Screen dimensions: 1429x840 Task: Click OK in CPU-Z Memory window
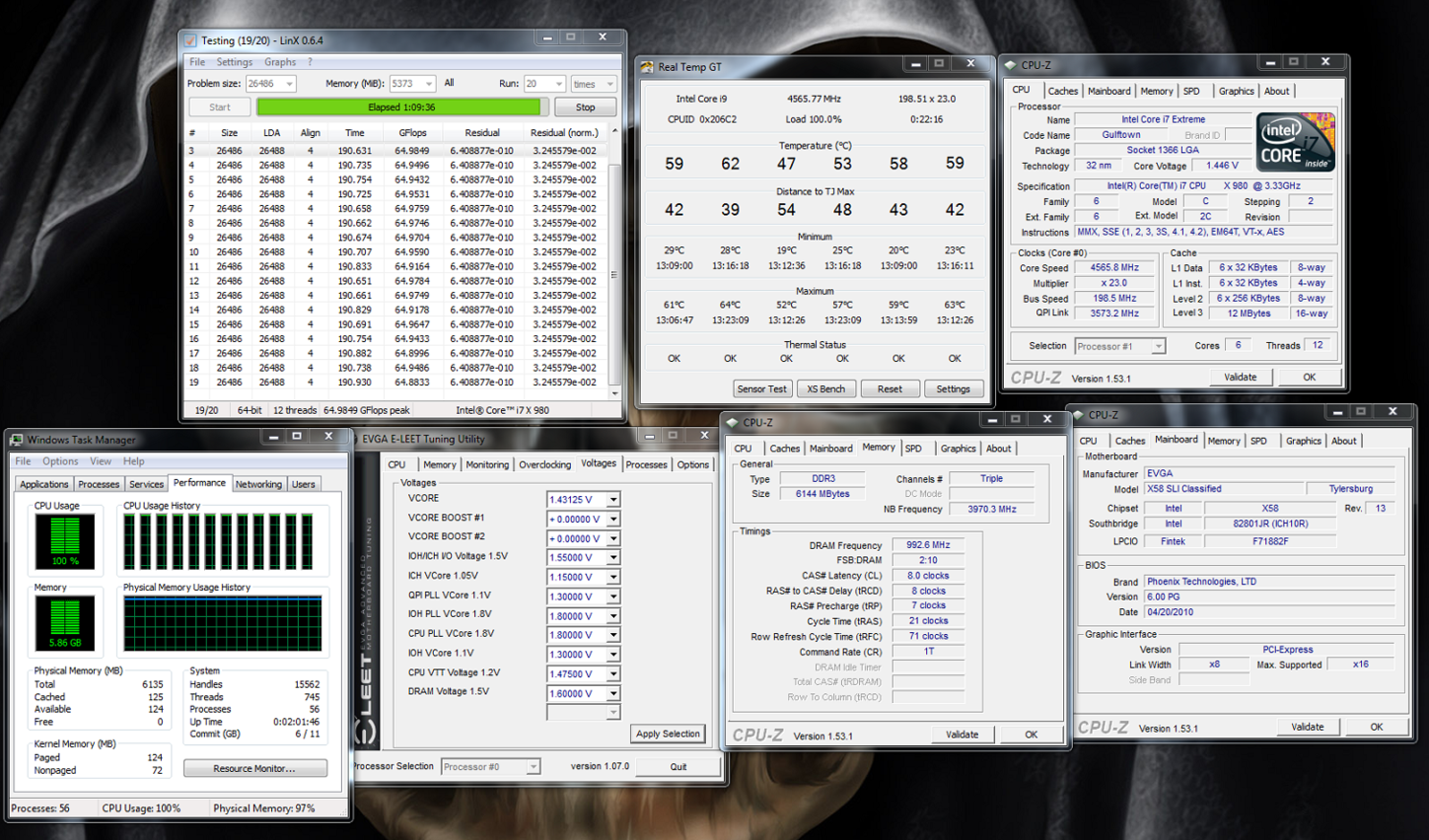point(1031,735)
